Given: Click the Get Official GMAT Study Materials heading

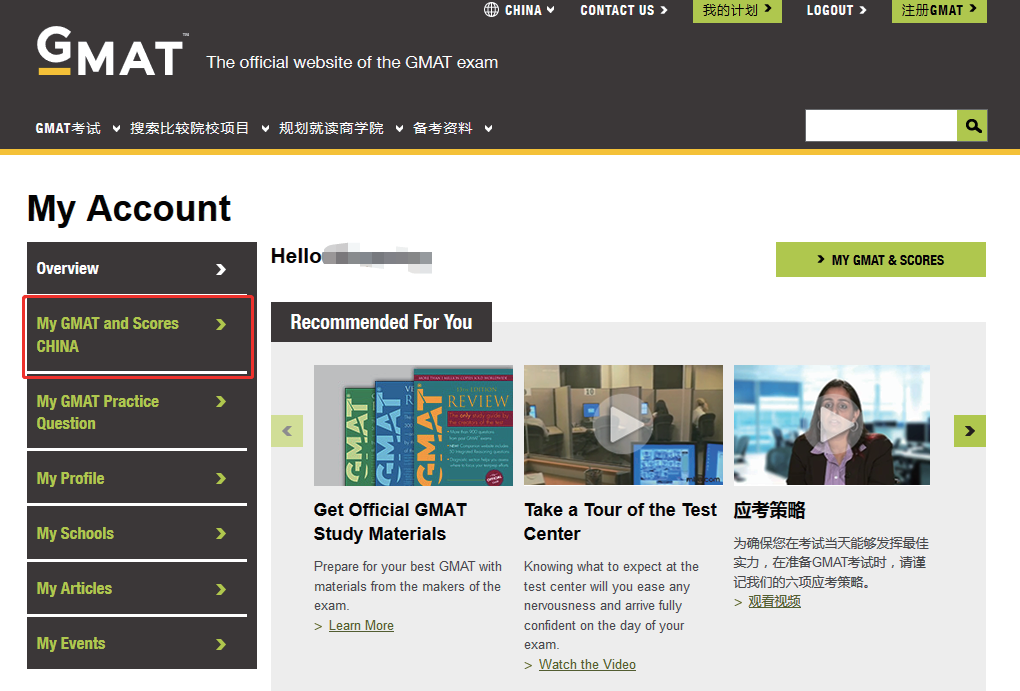Looking at the screenshot, I should point(390,522).
